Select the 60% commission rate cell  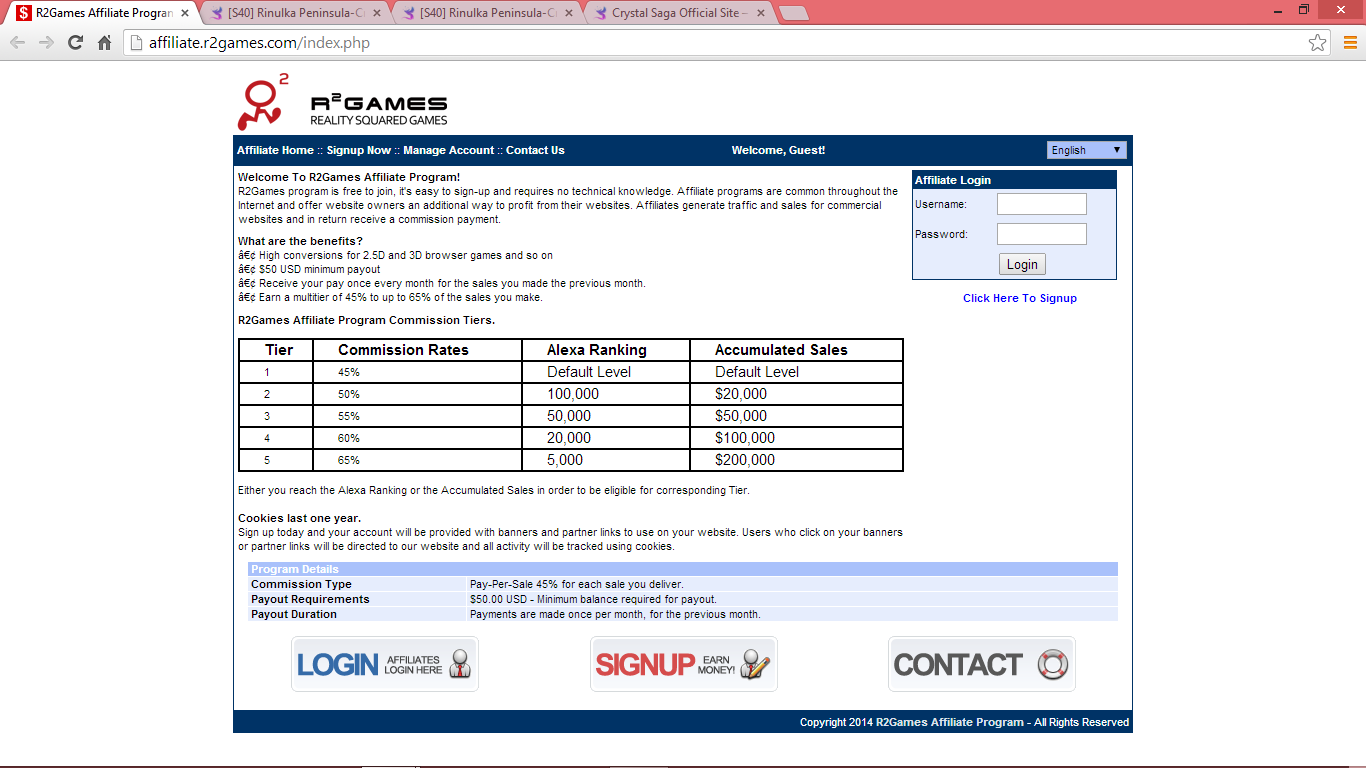coord(418,438)
